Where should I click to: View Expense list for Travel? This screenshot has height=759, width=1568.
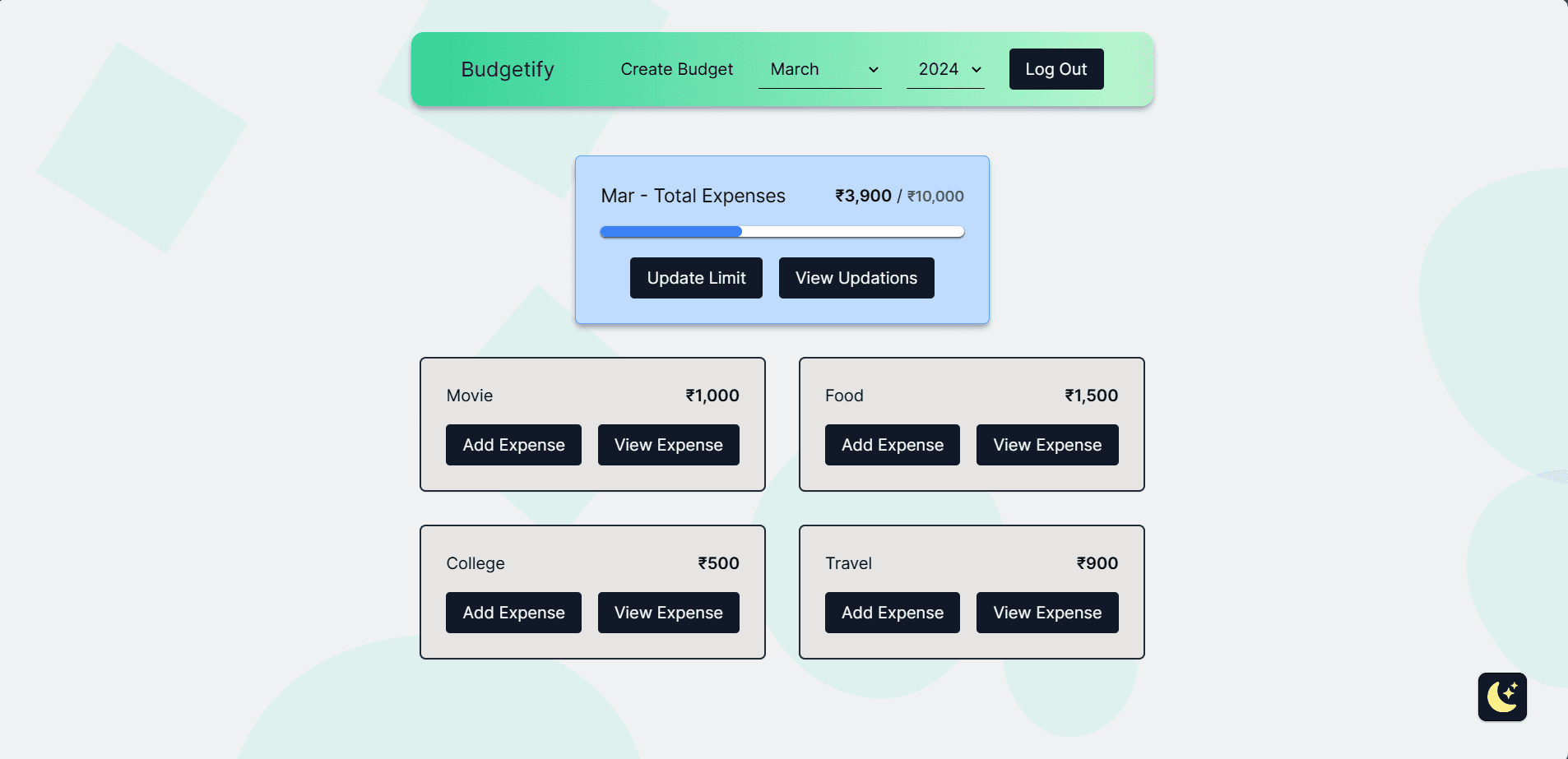click(x=1047, y=613)
